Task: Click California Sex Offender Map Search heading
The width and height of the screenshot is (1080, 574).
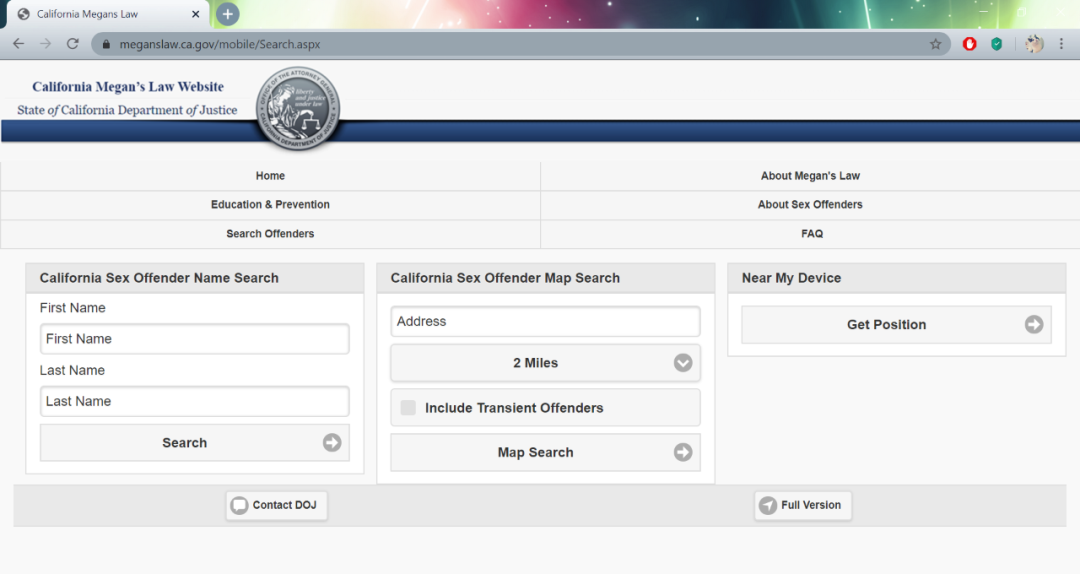Action: coord(505,278)
